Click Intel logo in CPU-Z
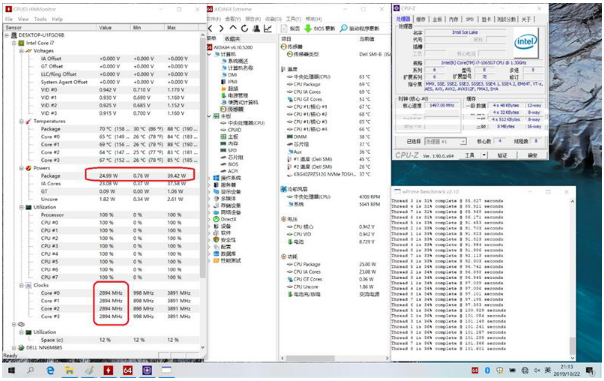 (x=525, y=42)
